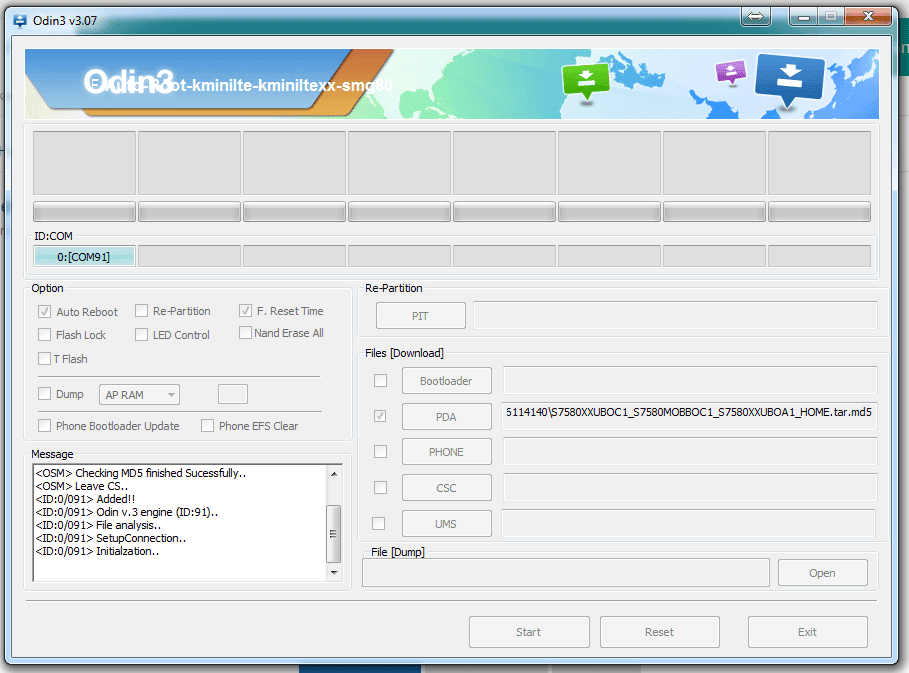
Task: Click the first progress bar above ID:COM
Action: tap(84, 212)
